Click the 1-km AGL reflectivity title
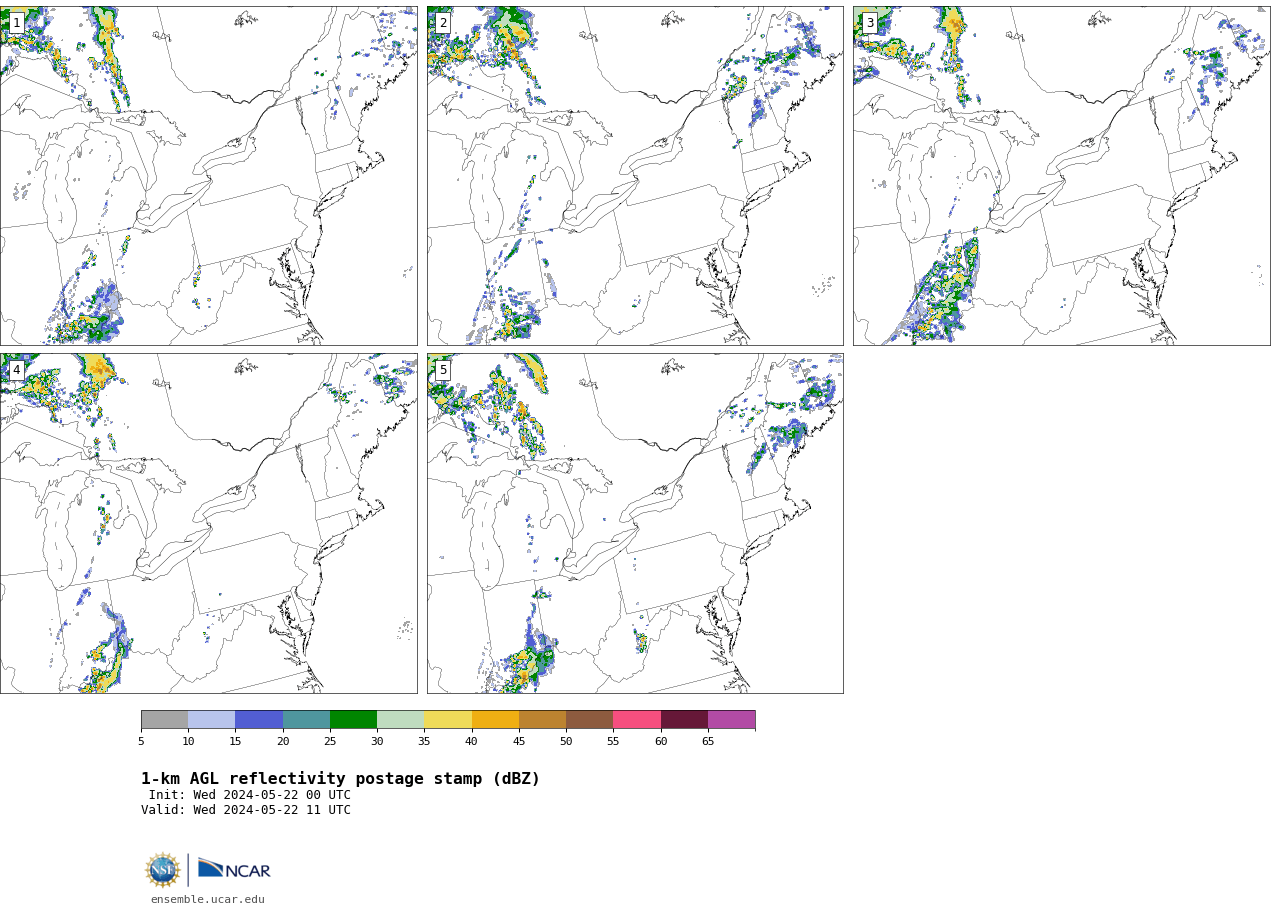Viewport: 1280px width, 910px height. pos(340,779)
